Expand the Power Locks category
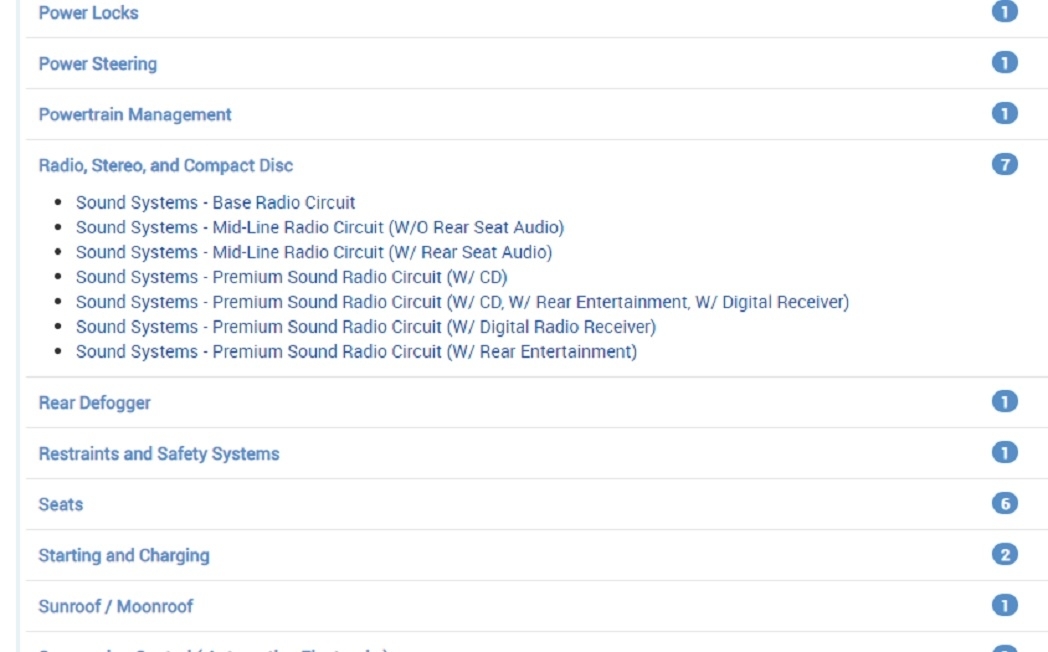 click(x=88, y=13)
